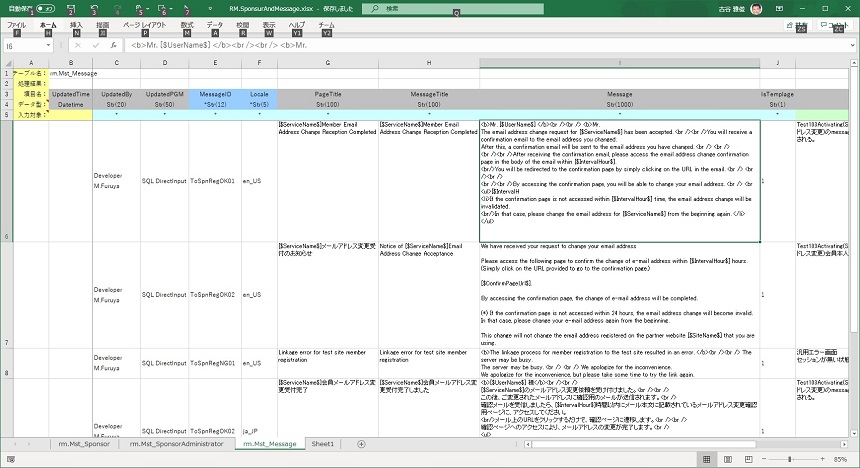
Task: Click the cell containing ToSpnRegNG01
Action: [x=215, y=363]
